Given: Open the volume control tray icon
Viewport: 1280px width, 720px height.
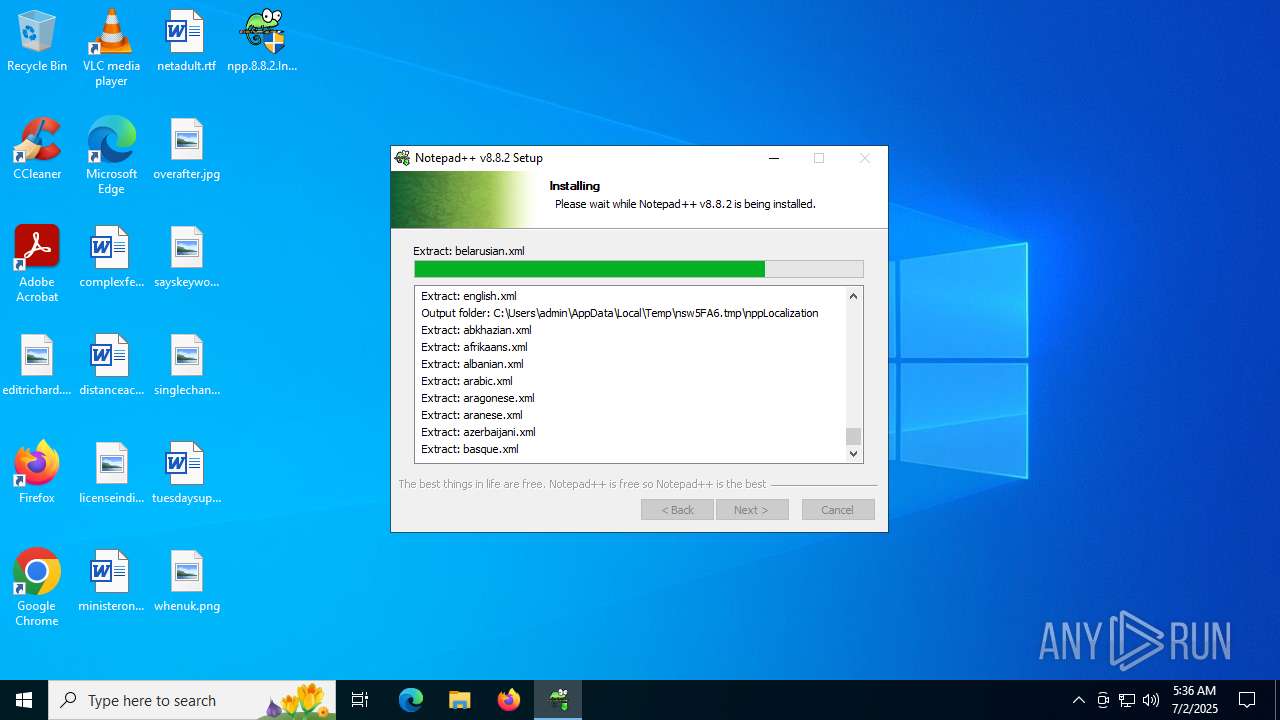Looking at the screenshot, I should 1151,700.
